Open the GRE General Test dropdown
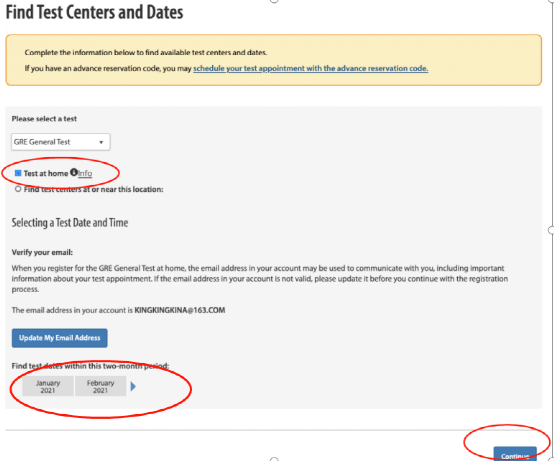554x461 pixels. pos(61,142)
